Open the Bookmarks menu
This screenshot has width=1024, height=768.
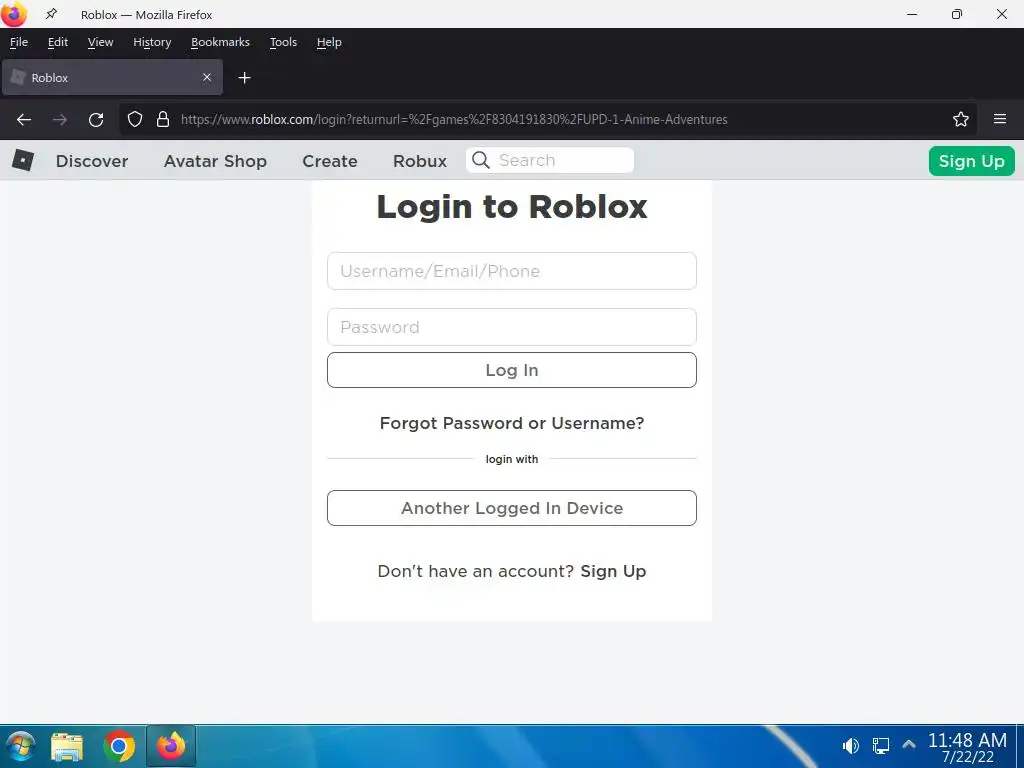220,42
